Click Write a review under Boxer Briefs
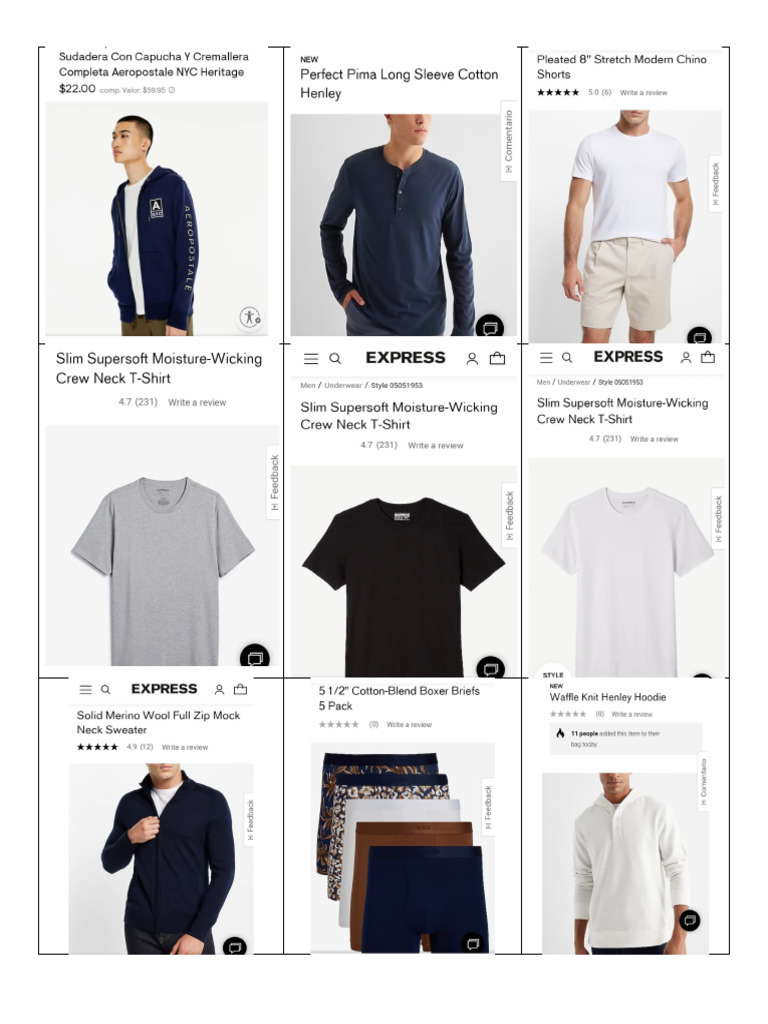This screenshot has height=1024, width=768. click(x=409, y=724)
